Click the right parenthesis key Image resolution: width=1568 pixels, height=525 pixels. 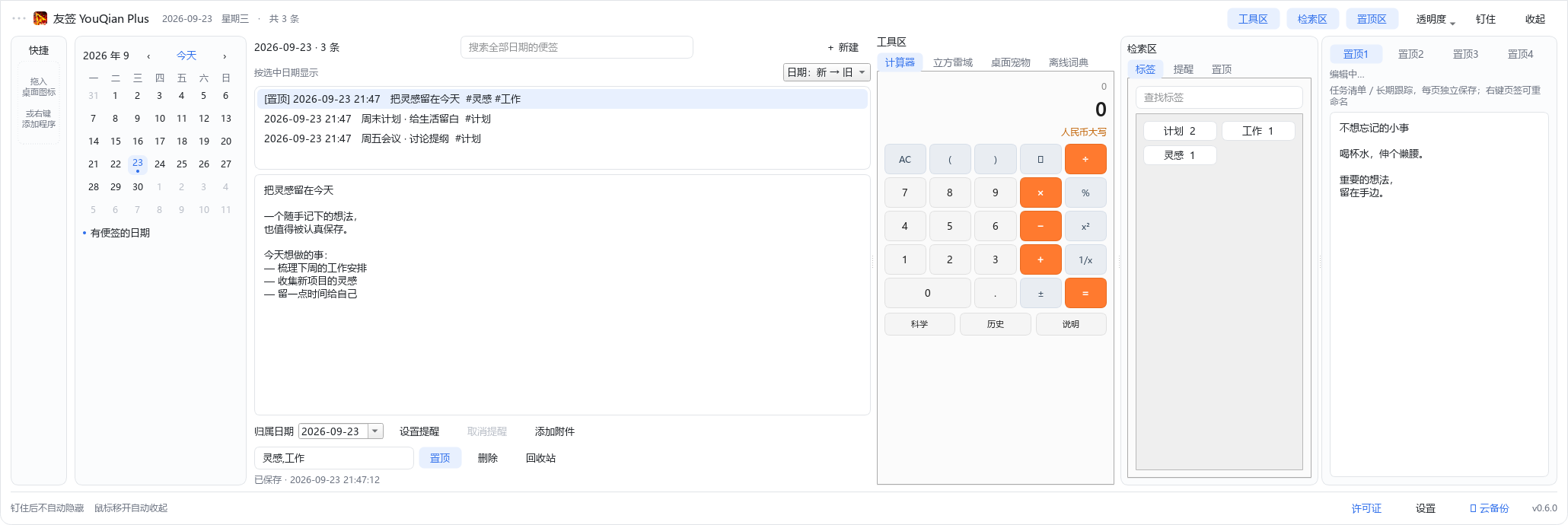995,159
